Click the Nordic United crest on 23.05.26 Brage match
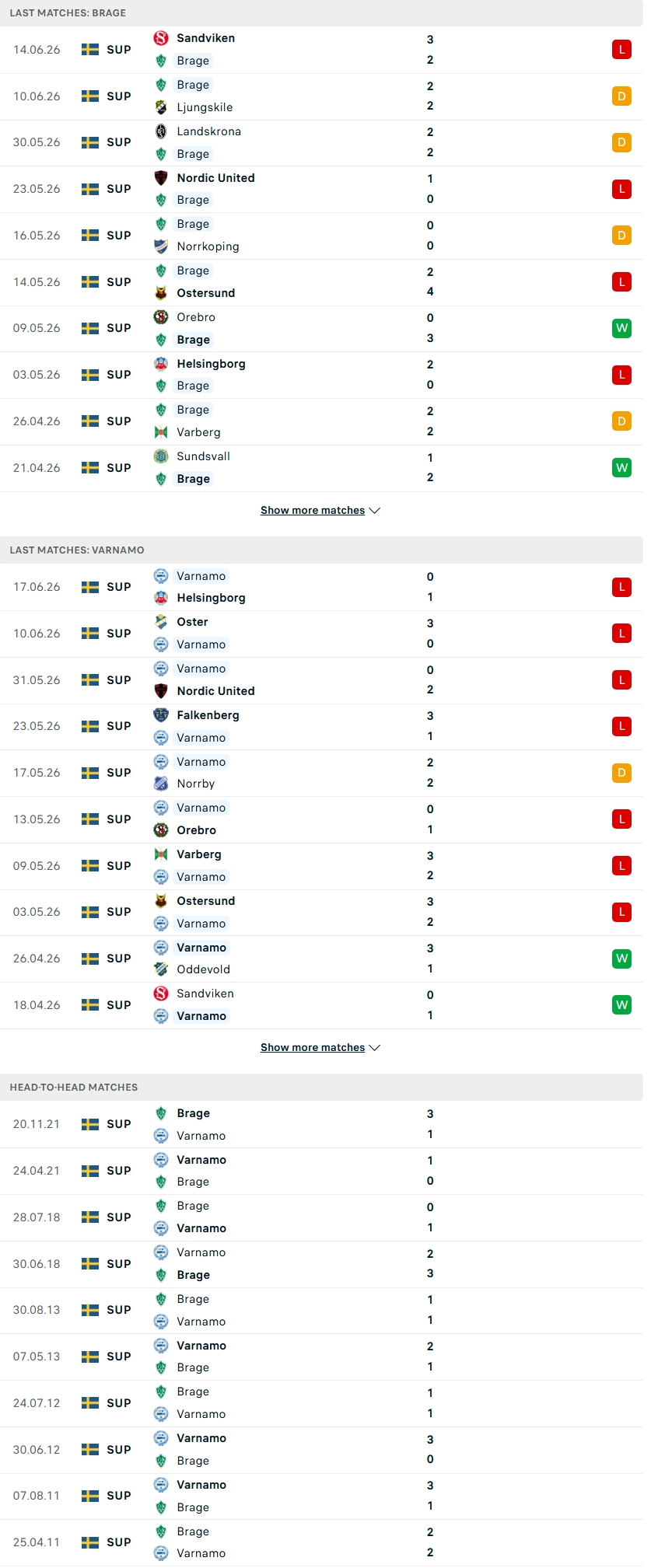Viewport: 651px width, 1568px height. coord(161,178)
